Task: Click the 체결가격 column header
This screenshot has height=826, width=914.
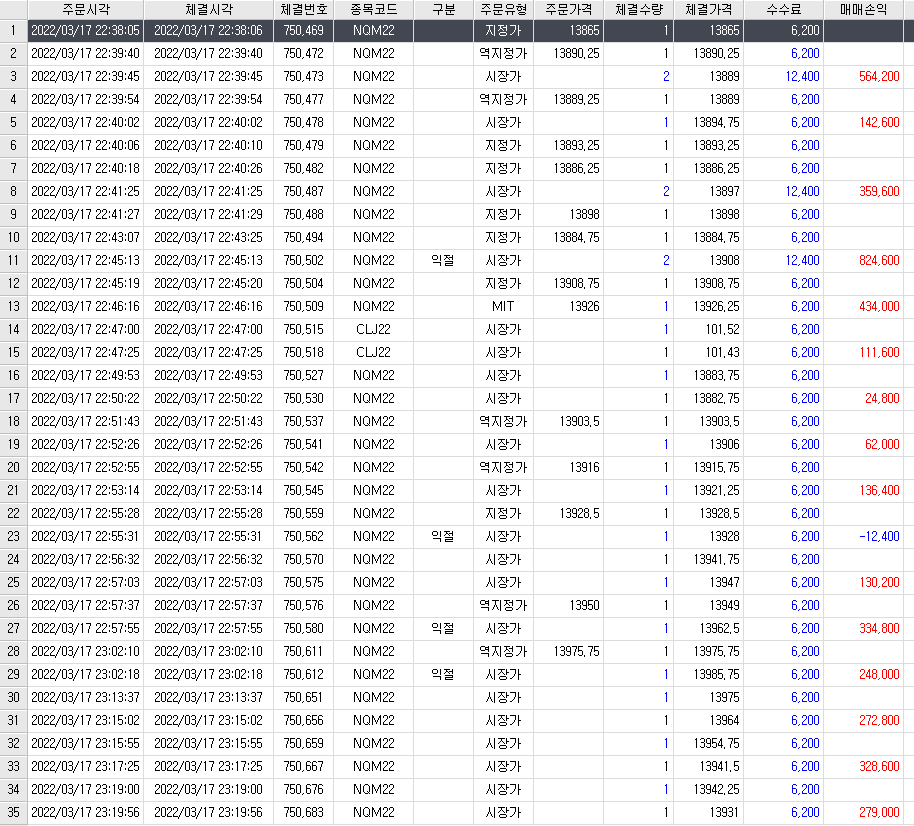Action: click(x=708, y=9)
